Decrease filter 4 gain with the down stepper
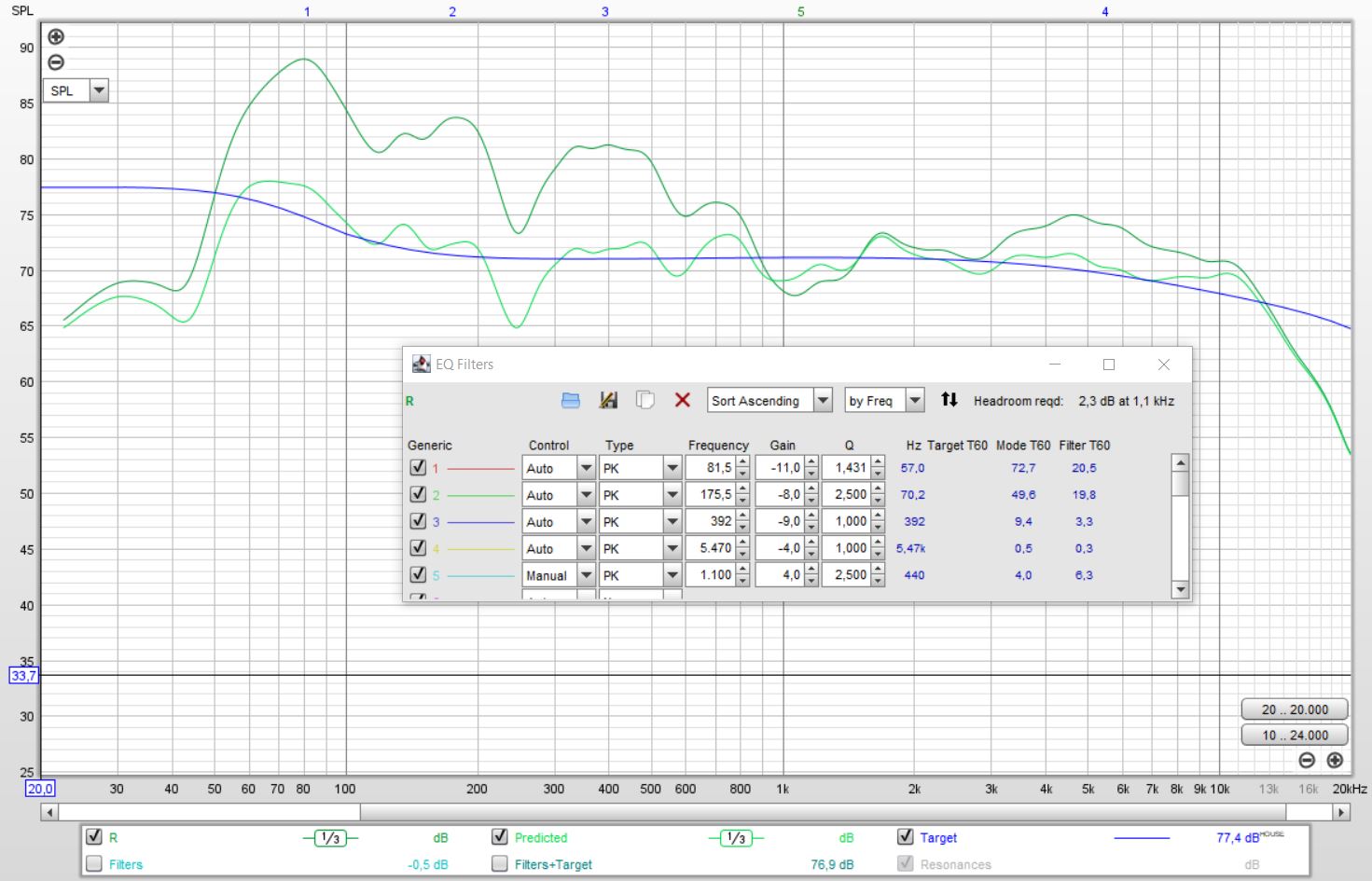 pos(811,555)
